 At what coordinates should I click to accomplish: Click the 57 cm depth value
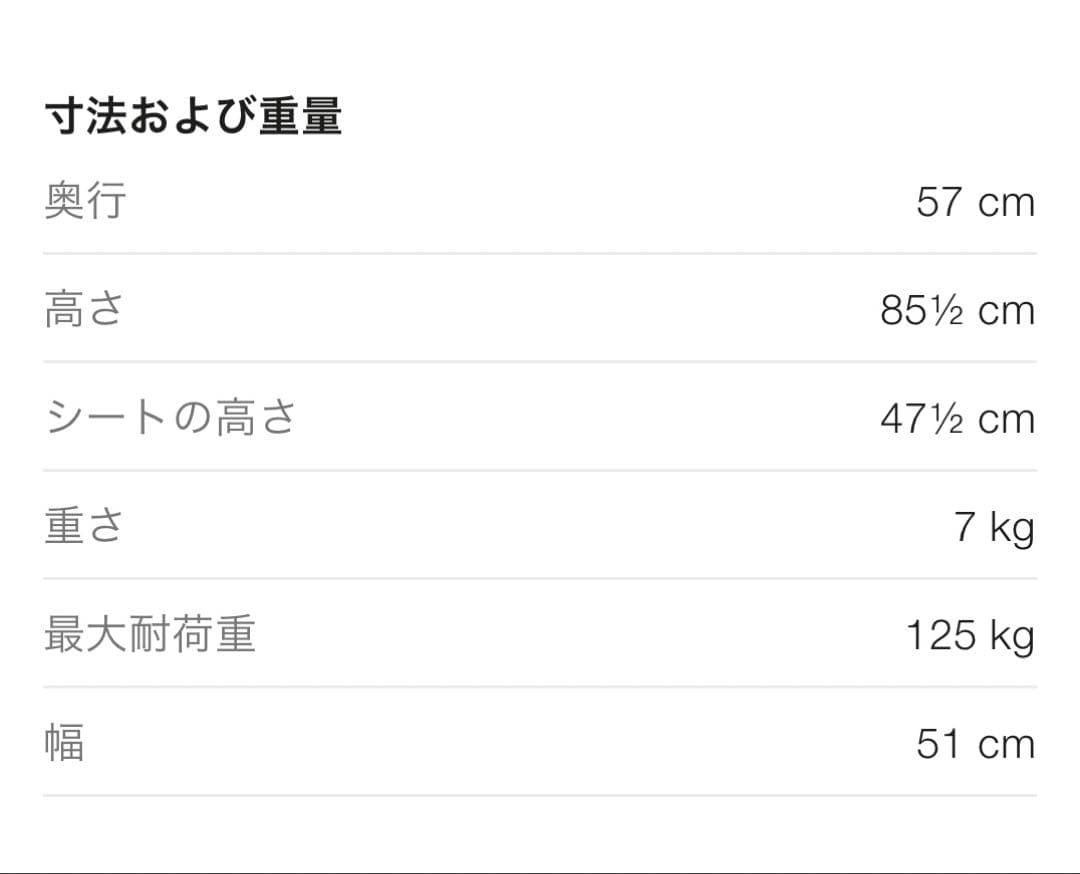tap(975, 202)
